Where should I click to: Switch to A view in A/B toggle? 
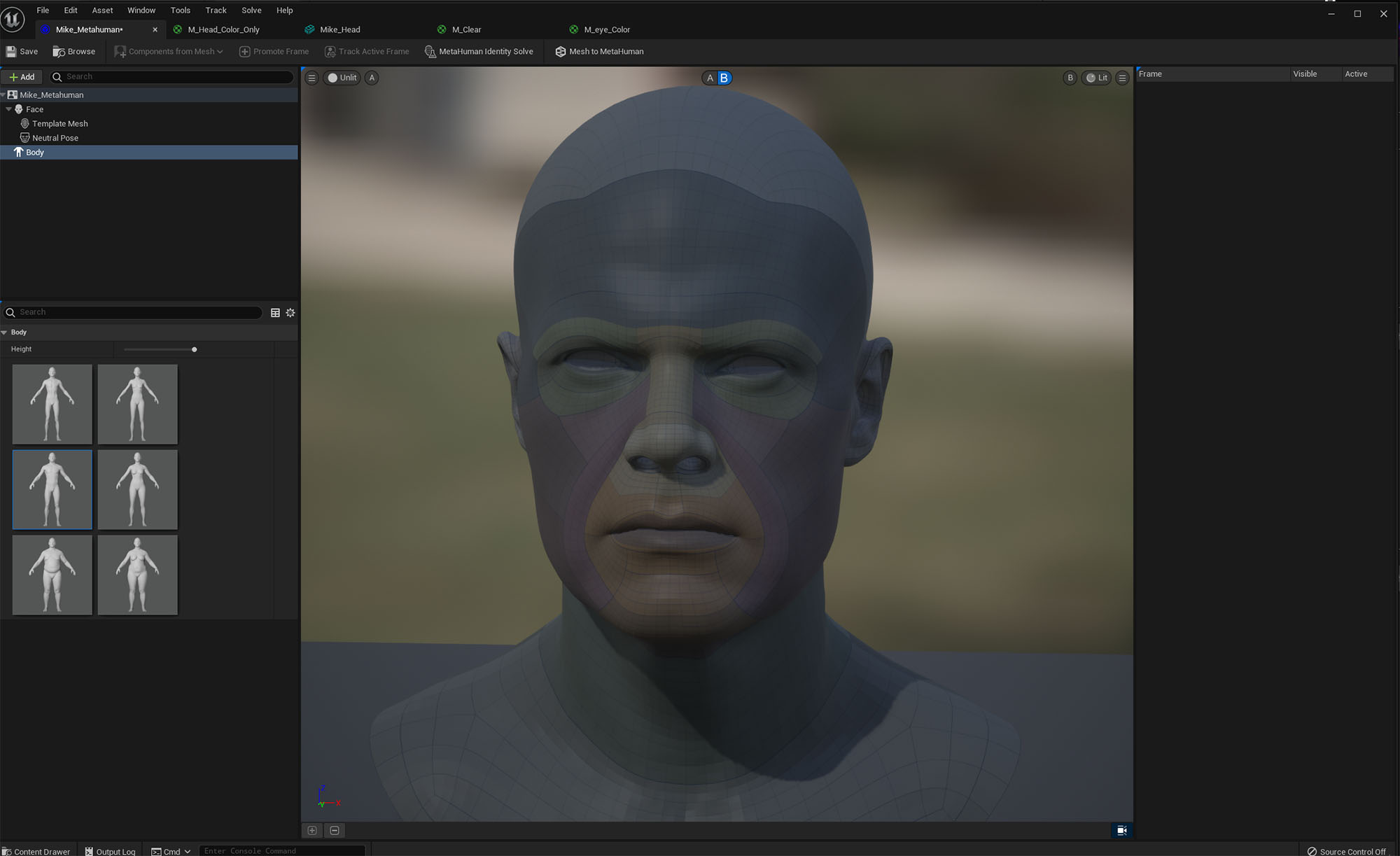click(x=710, y=78)
